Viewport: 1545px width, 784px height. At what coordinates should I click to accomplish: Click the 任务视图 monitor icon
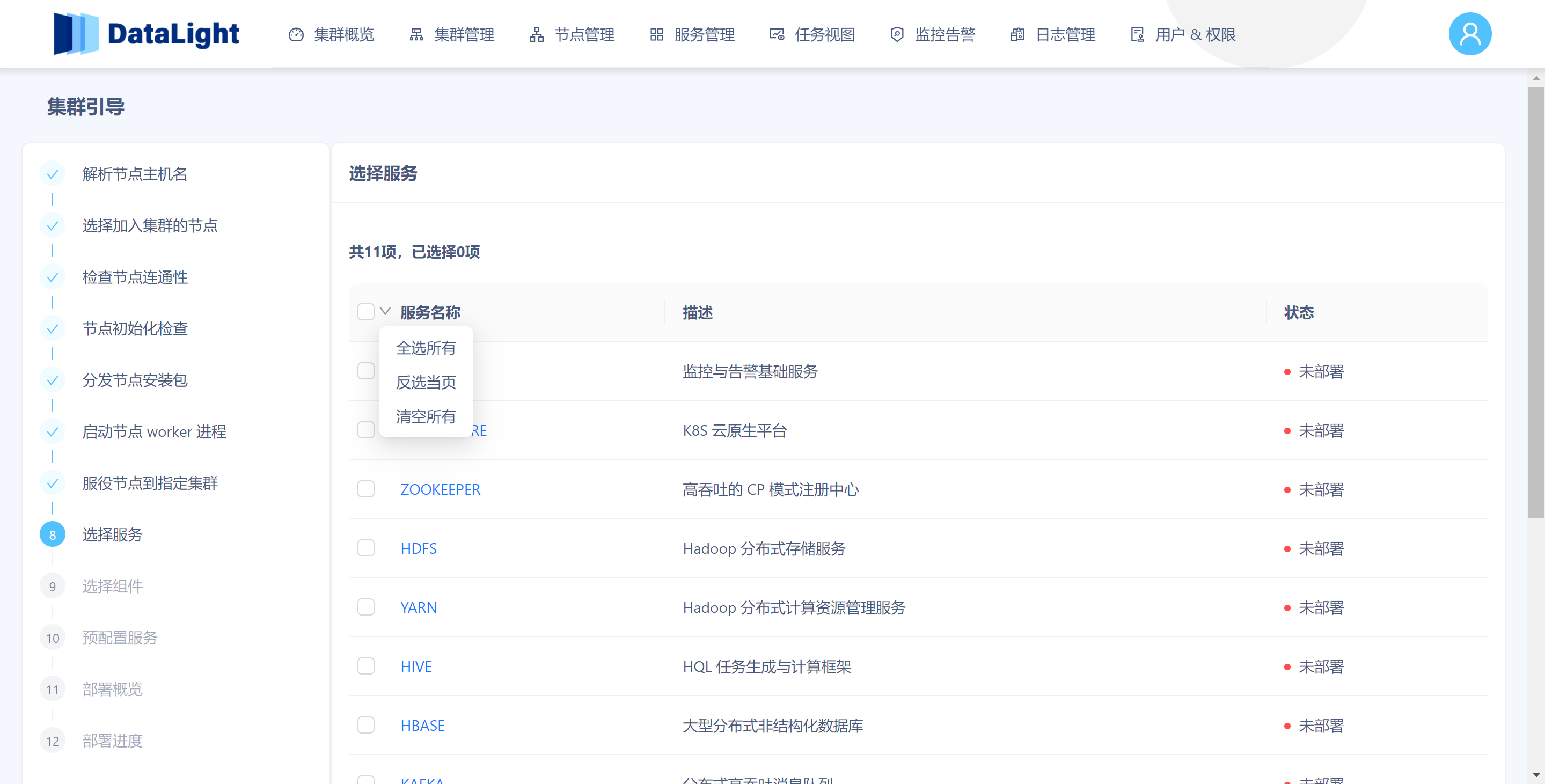[x=777, y=35]
